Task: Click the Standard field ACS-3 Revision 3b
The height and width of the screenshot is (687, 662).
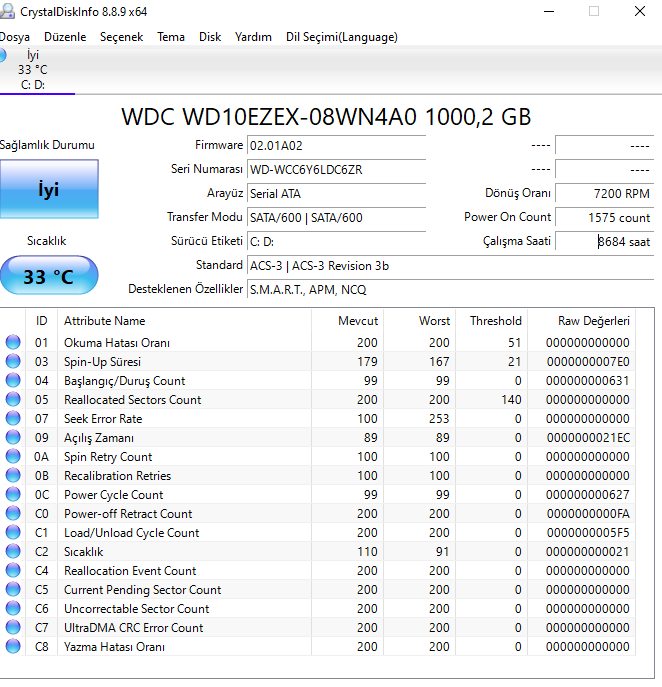Action: click(450, 266)
